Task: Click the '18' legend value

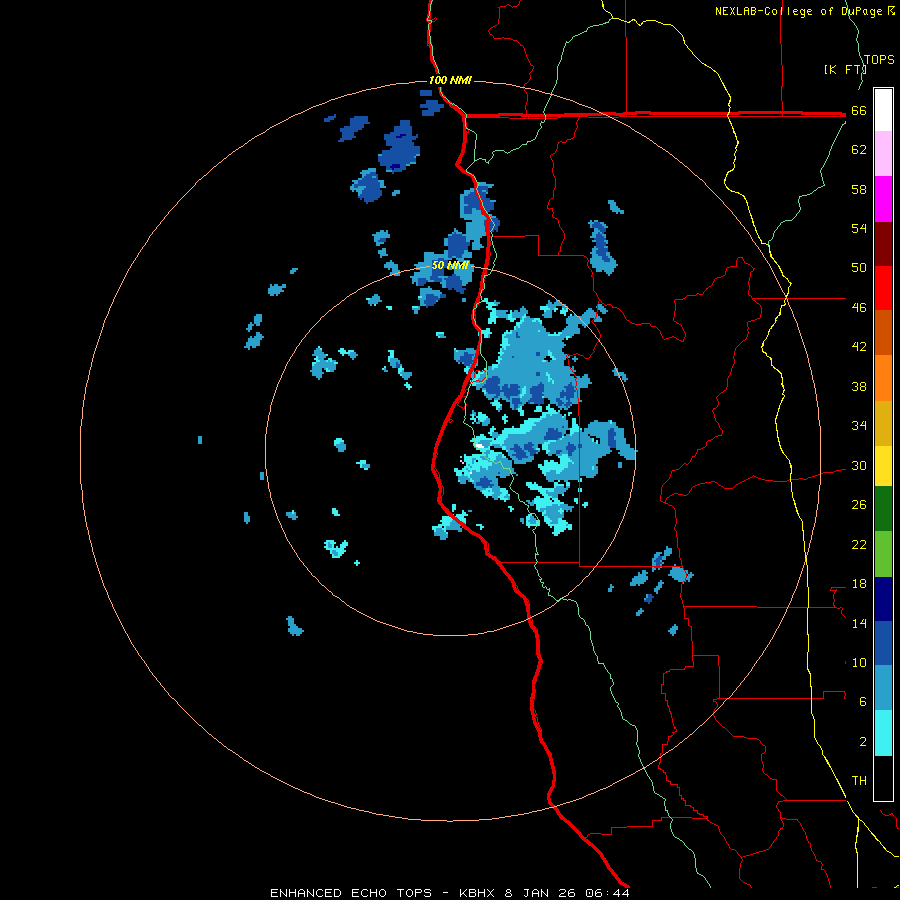Action: coord(859,584)
